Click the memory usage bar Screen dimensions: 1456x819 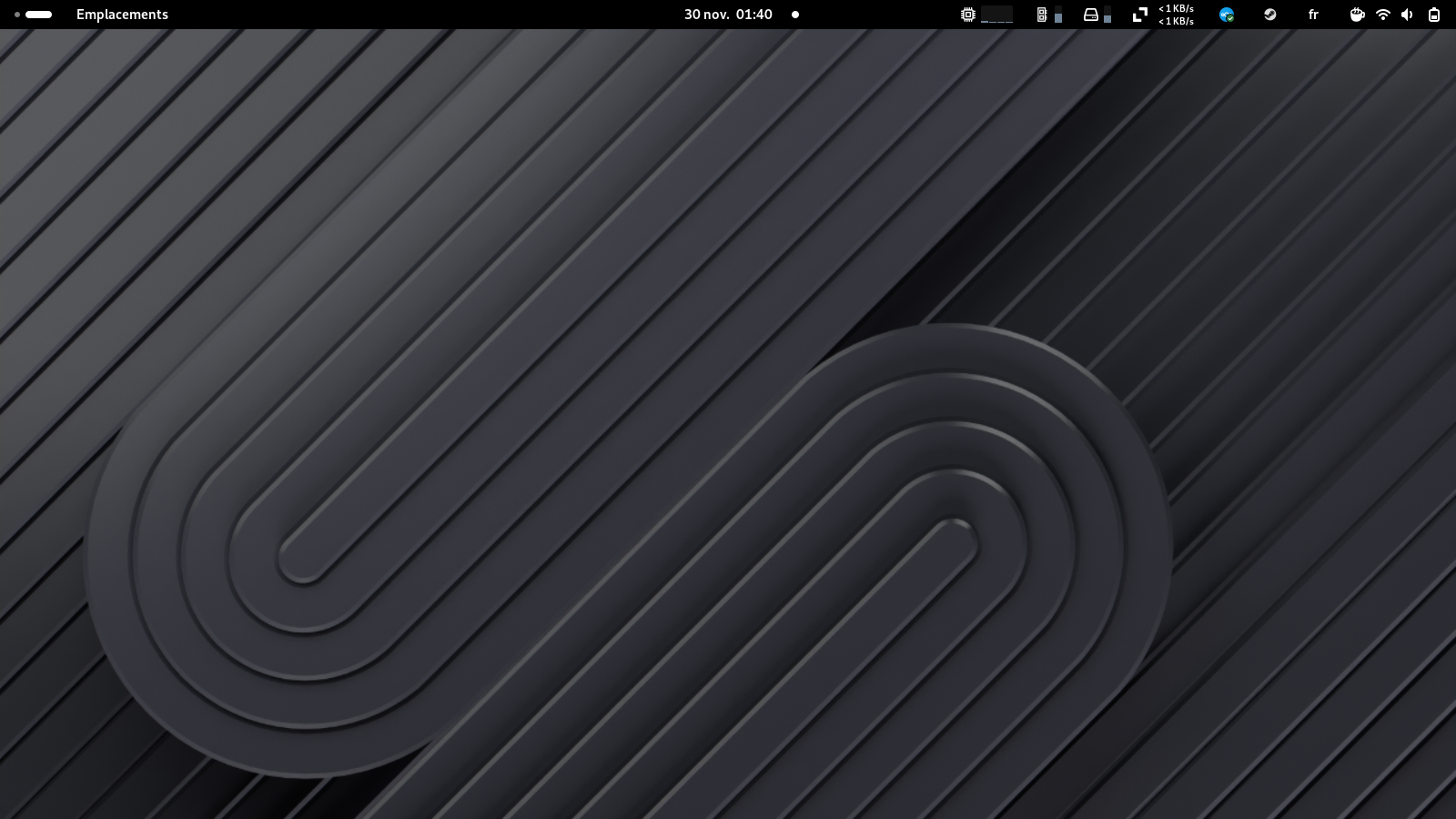pos(1058,15)
